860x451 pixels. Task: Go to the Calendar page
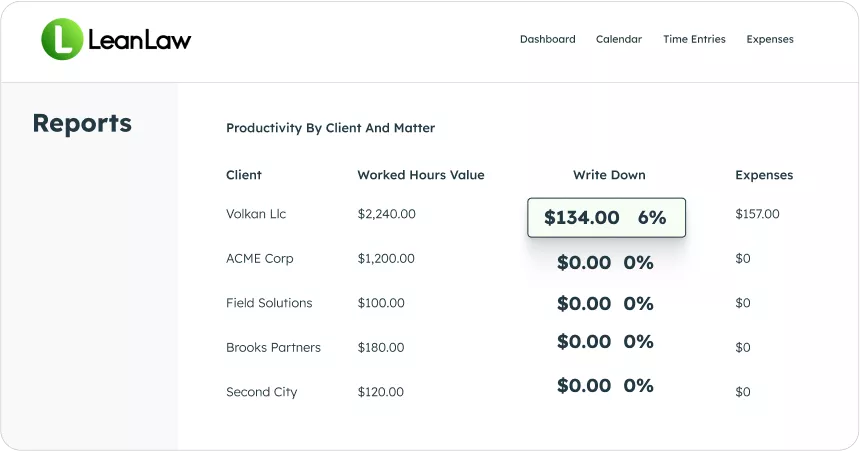(619, 40)
